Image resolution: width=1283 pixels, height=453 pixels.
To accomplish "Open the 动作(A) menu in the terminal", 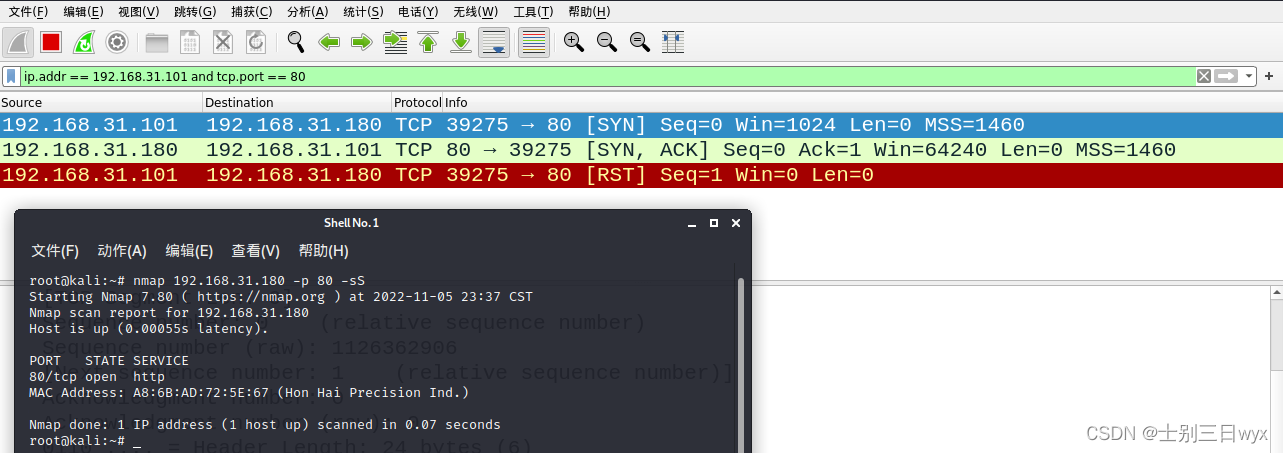I will [x=122, y=251].
